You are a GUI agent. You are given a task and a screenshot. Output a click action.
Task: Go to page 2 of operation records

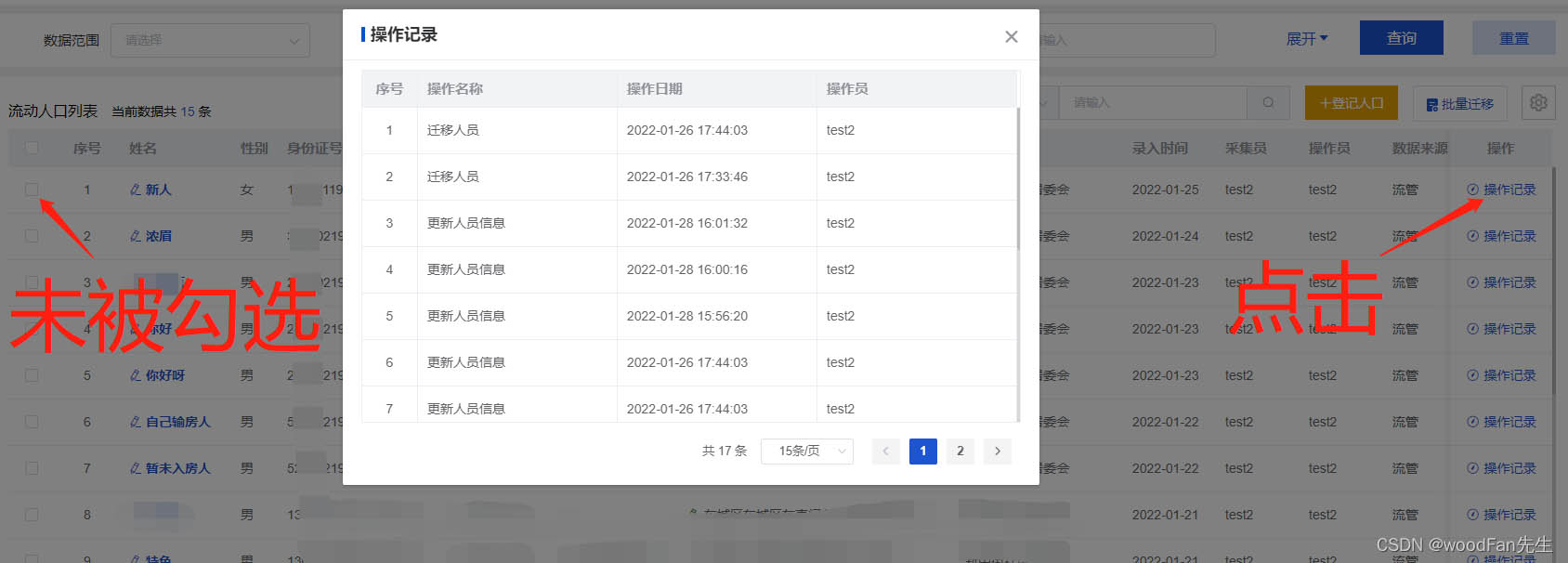(960, 452)
